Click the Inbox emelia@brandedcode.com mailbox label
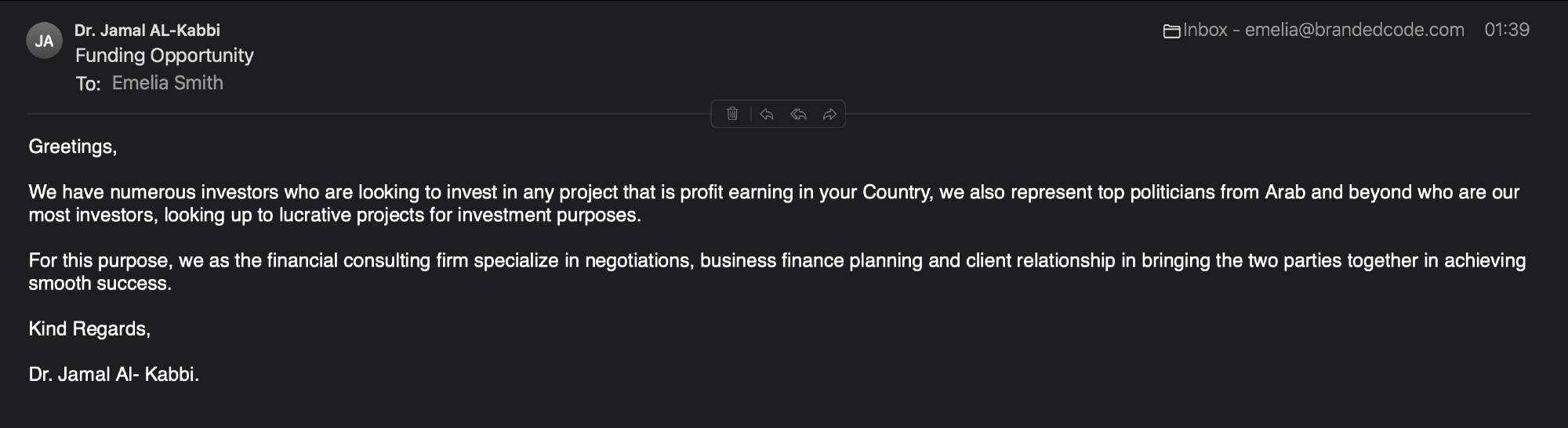Viewport: 1568px width, 428px height. point(1323,30)
